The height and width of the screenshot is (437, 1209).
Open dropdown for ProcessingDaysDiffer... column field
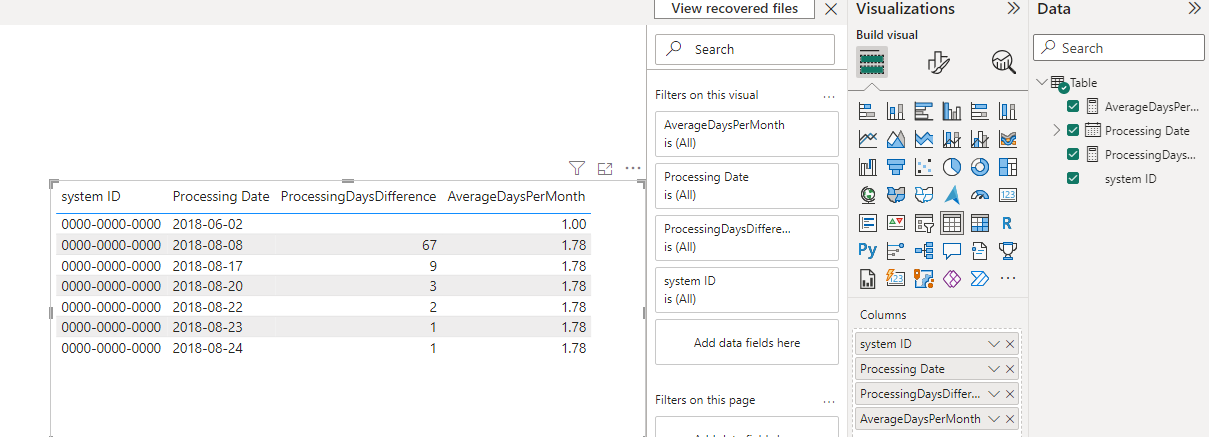pyautogui.click(x=993, y=394)
